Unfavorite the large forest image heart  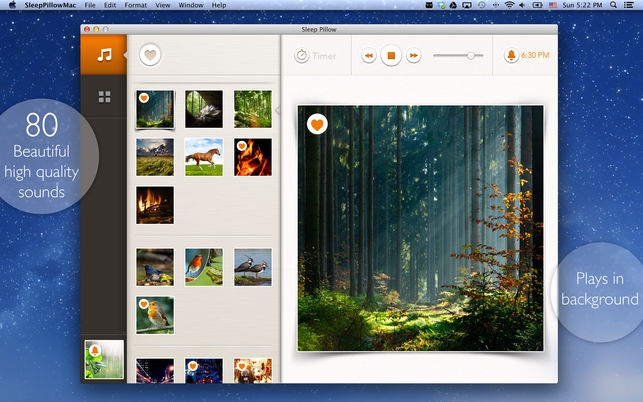pyautogui.click(x=317, y=124)
